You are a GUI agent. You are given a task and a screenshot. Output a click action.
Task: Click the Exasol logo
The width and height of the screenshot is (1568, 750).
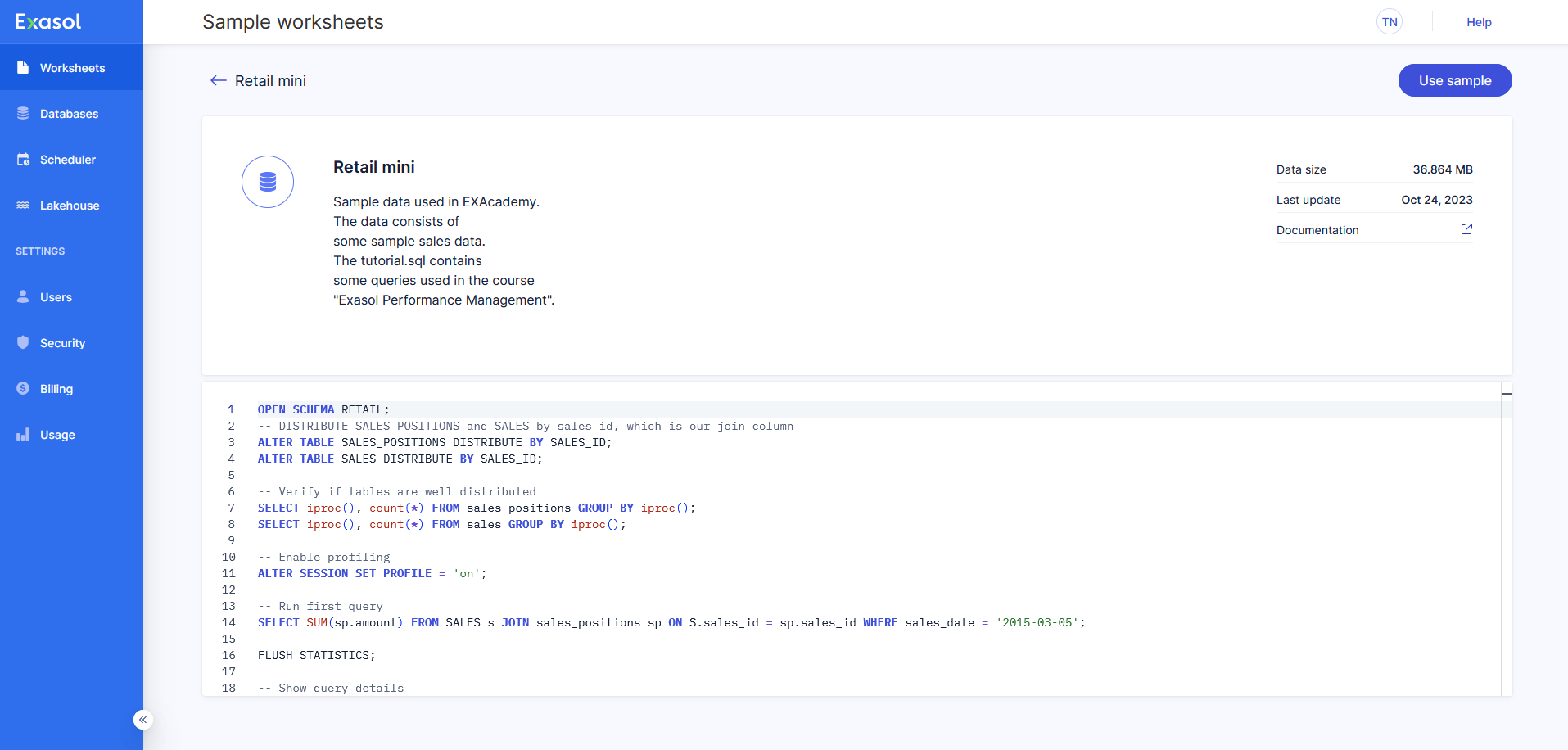48,22
